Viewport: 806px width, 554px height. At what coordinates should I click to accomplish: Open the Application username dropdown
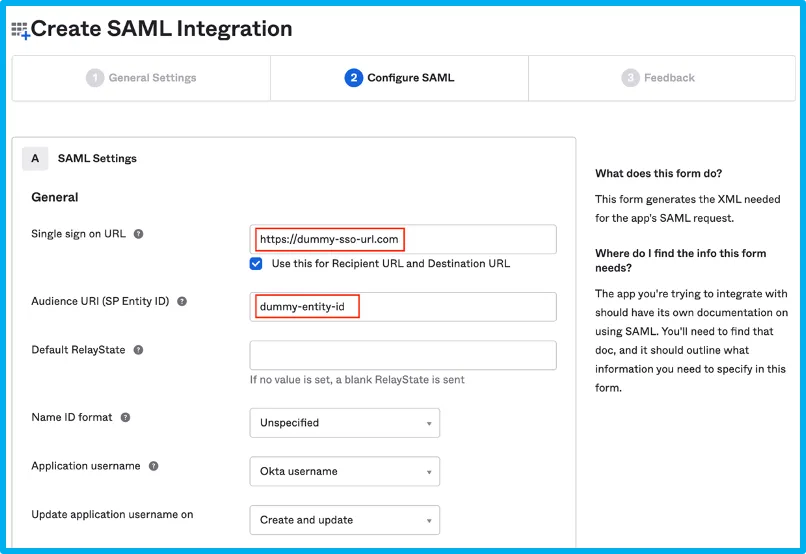pyautogui.click(x=344, y=471)
